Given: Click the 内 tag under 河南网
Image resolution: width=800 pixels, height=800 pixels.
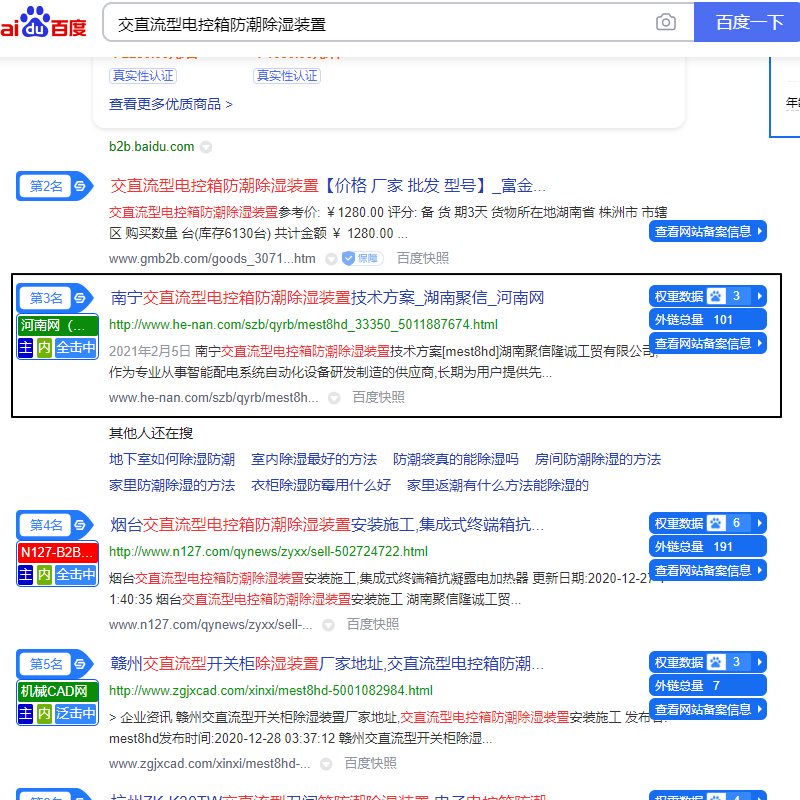Looking at the screenshot, I should 44,348.
